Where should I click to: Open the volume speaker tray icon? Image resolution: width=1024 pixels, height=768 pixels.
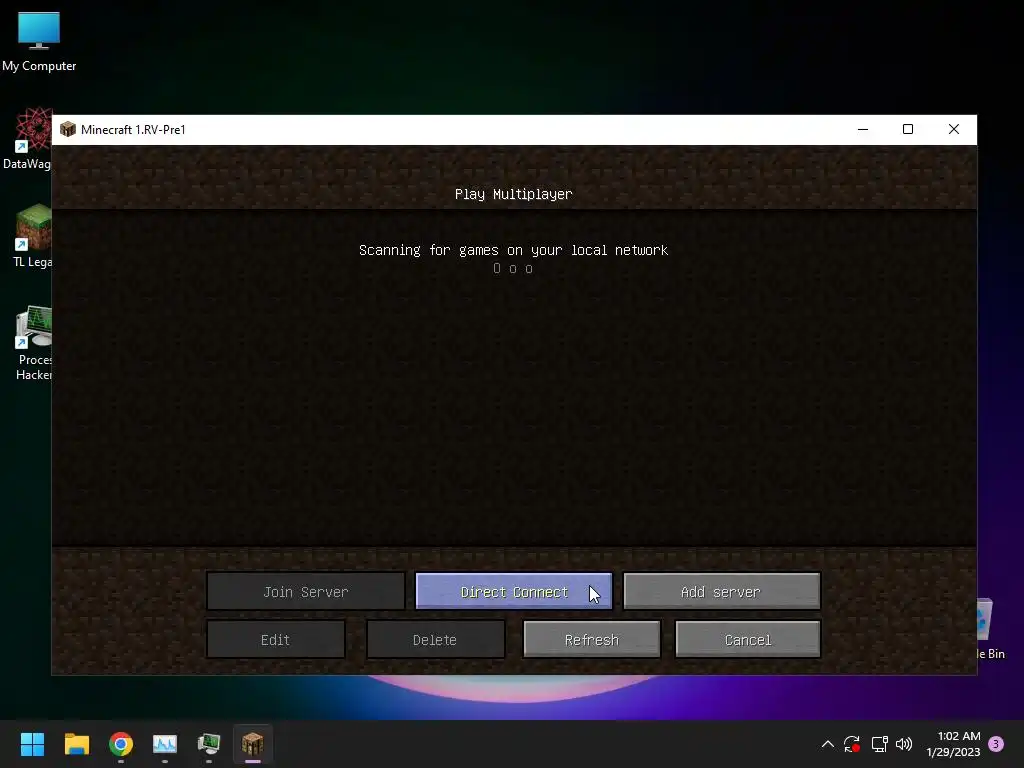tap(904, 744)
